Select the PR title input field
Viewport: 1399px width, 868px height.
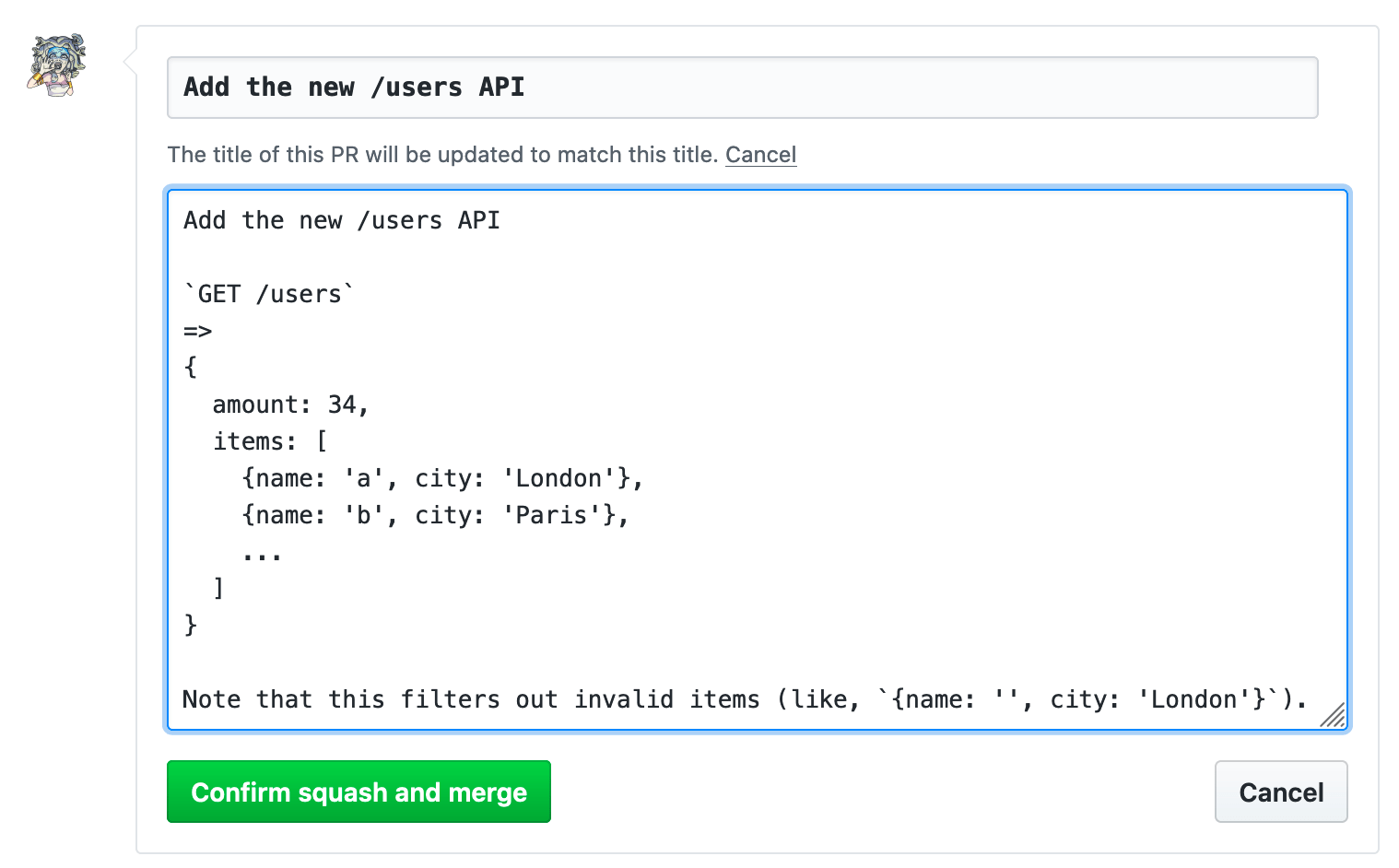coord(645,88)
